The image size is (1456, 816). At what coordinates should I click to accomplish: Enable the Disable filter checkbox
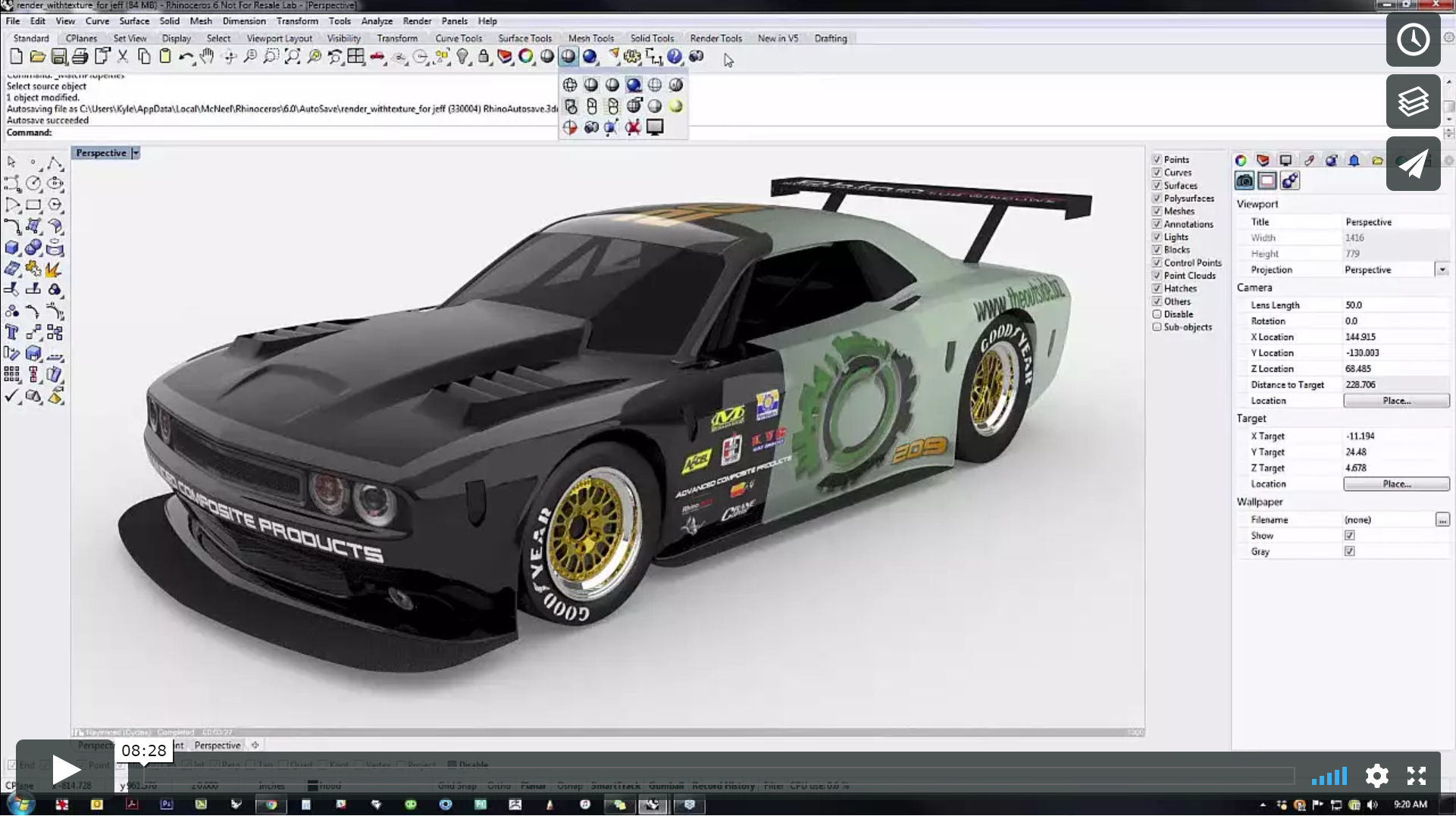pos(1157,314)
